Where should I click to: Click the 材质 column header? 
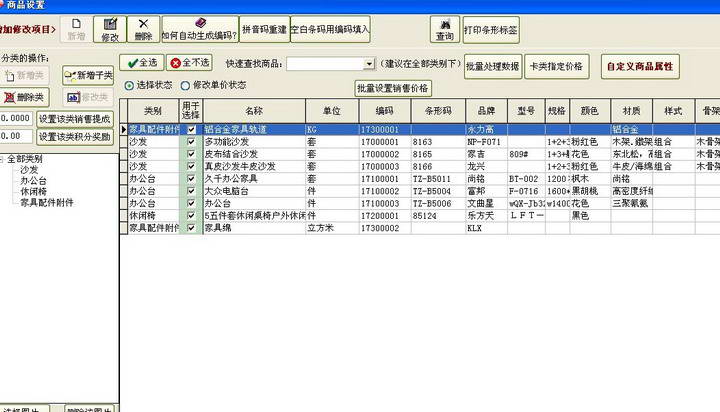point(631,111)
